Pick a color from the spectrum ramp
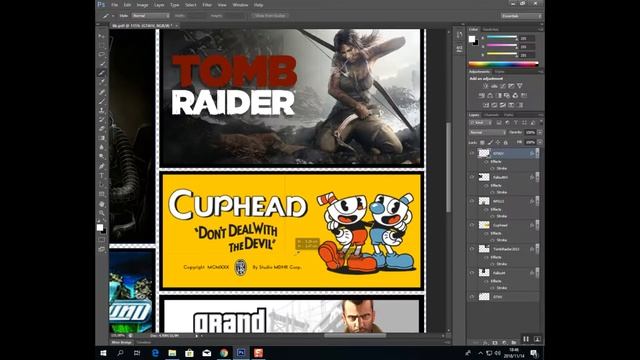This screenshot has width=640, height=360. [504, 64]
